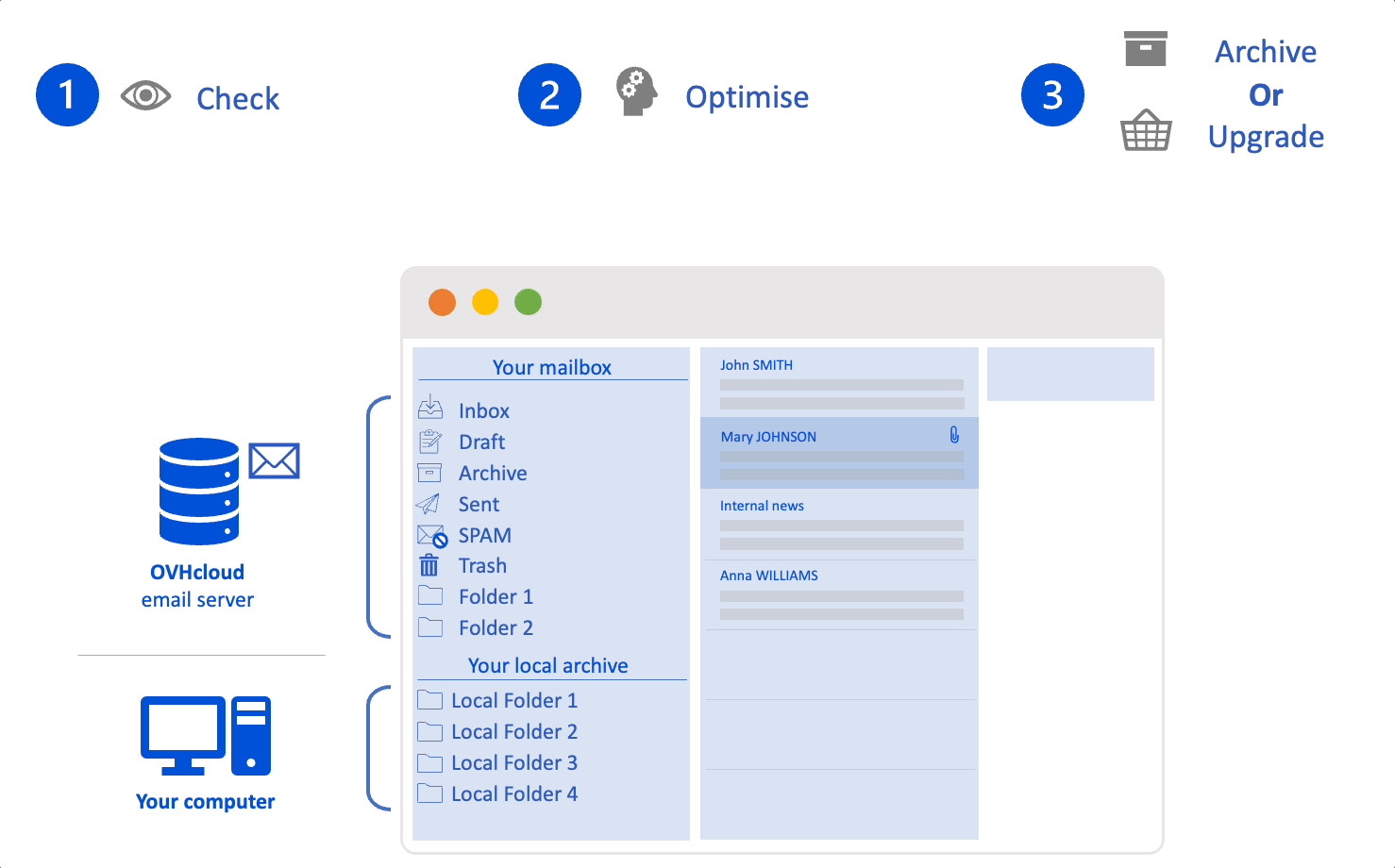
Task: Select the Sent folder
Action: click(479, 504)
